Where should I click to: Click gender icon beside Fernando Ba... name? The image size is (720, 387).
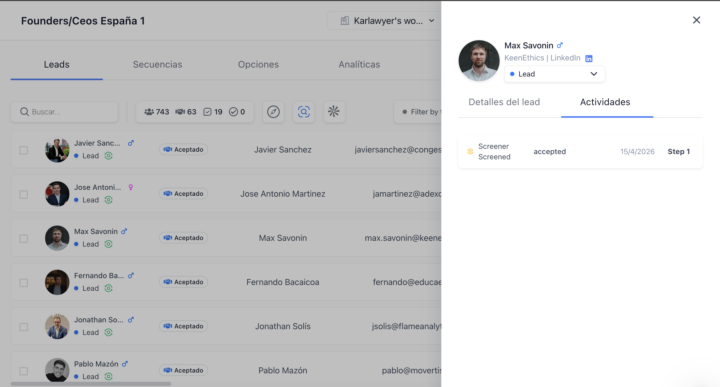[x=131, y=275]
